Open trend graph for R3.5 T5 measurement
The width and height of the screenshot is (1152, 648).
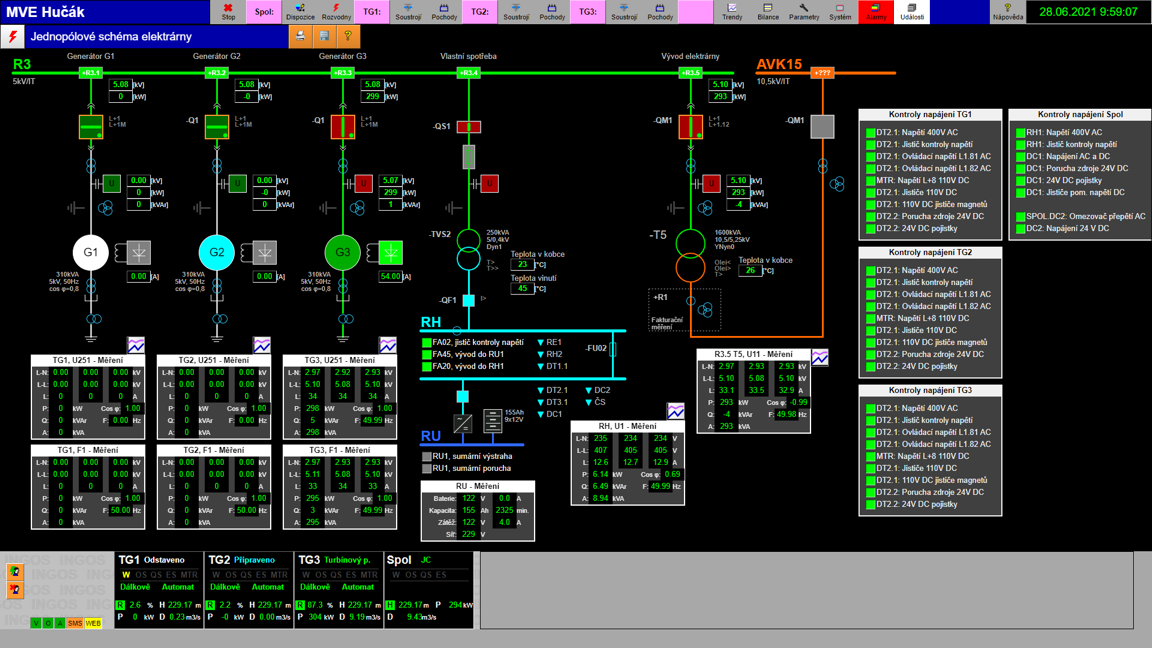coord(820,357)
